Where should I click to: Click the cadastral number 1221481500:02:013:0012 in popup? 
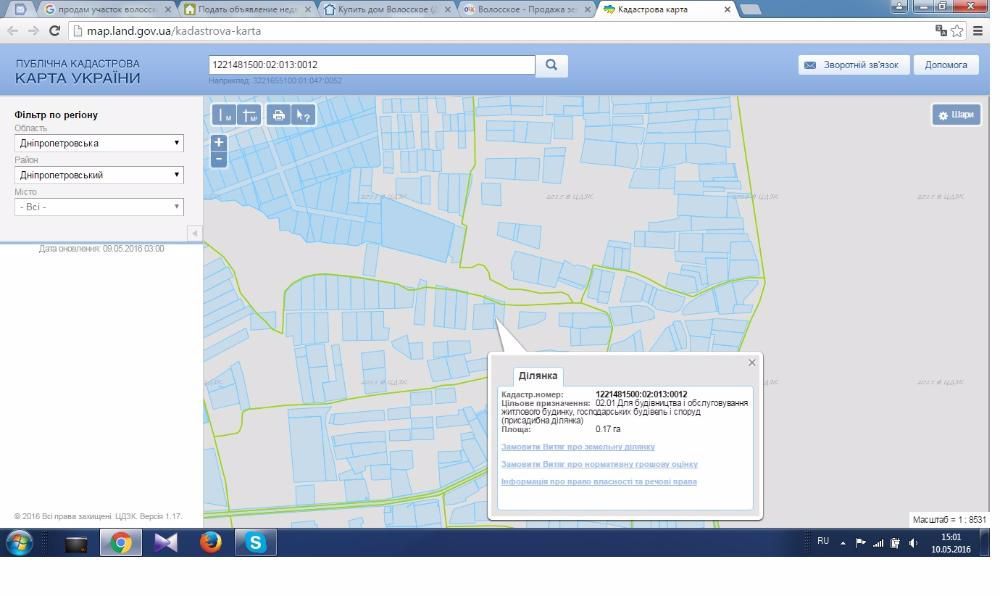click(x=641, y=395)
